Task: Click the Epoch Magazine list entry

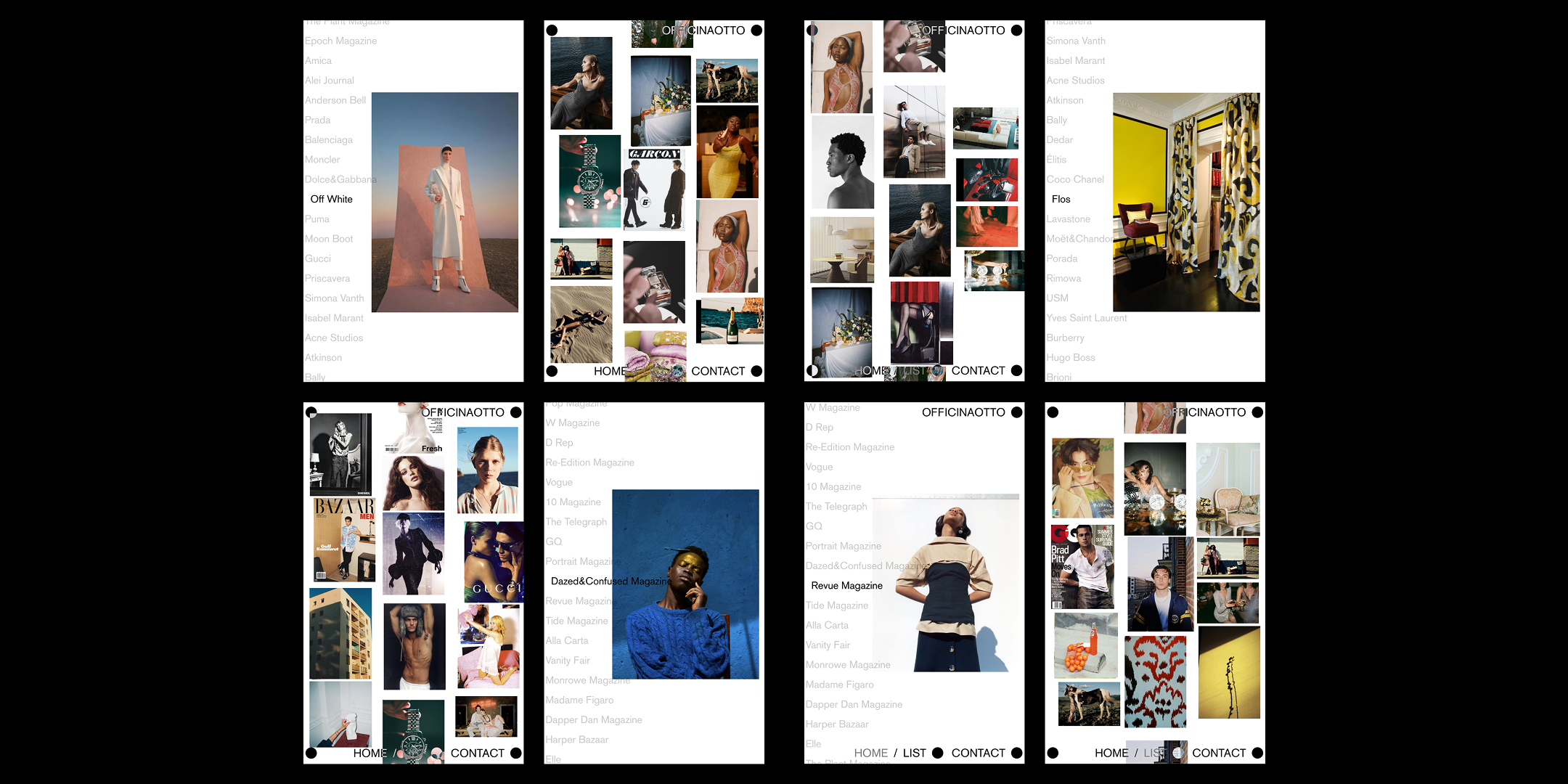Action: click(340, 41)
